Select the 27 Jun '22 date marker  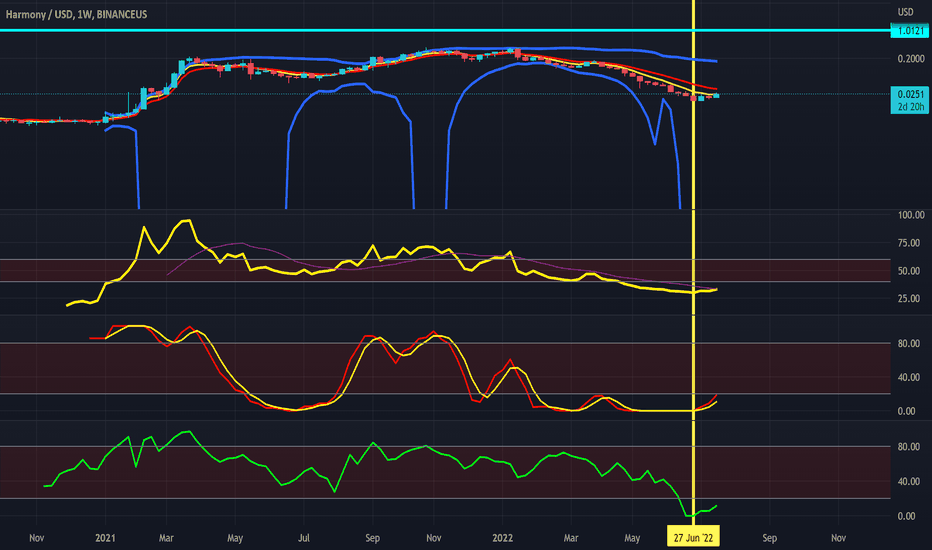point(693,538)
